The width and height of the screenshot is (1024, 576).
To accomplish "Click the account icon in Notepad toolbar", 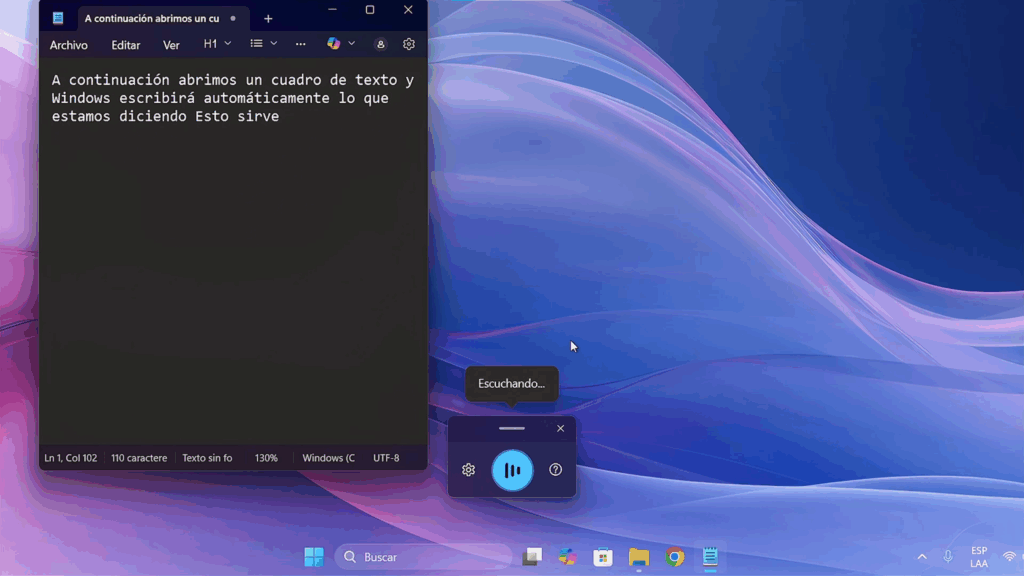I will click(380, 44).
